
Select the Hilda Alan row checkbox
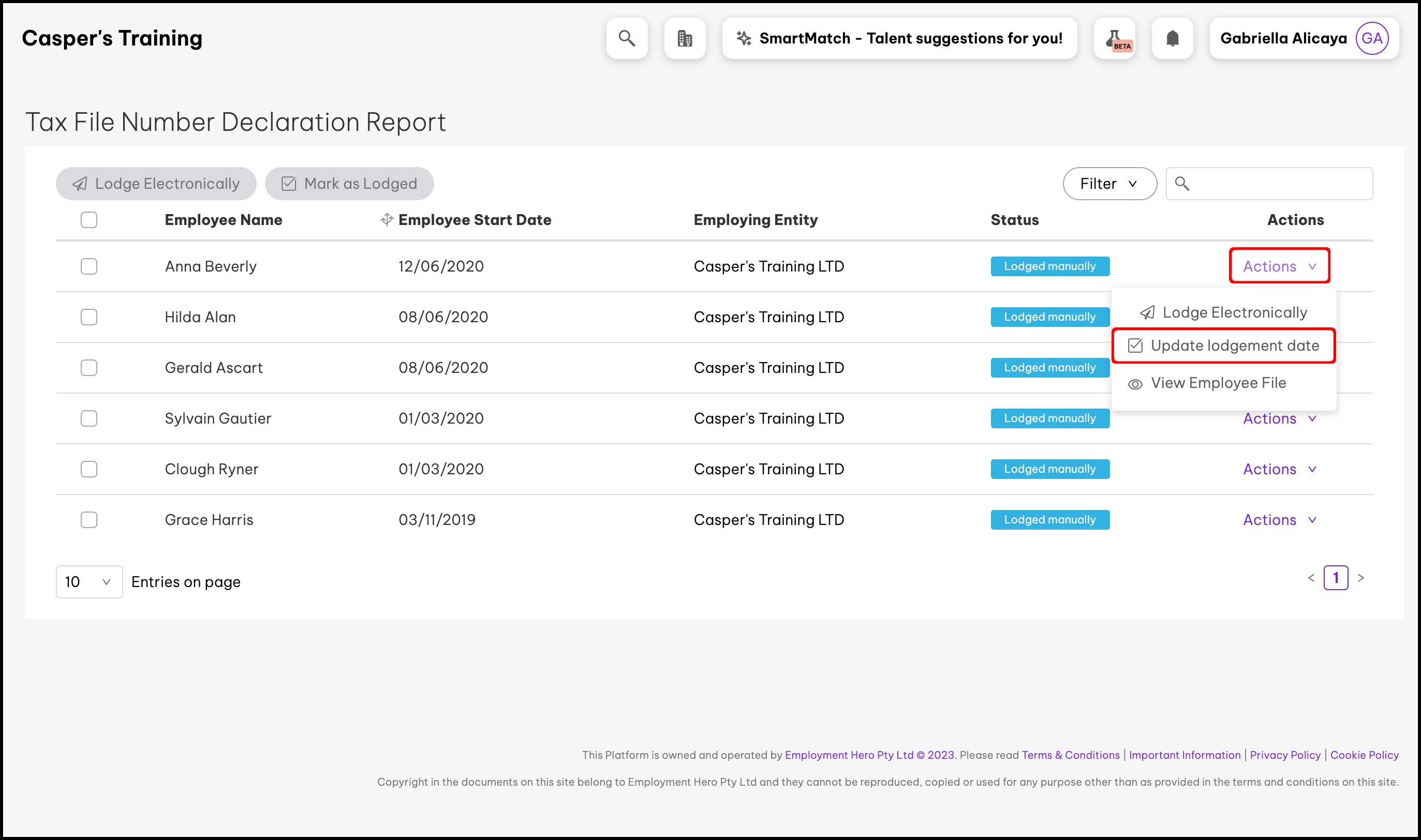click(89, 317)
